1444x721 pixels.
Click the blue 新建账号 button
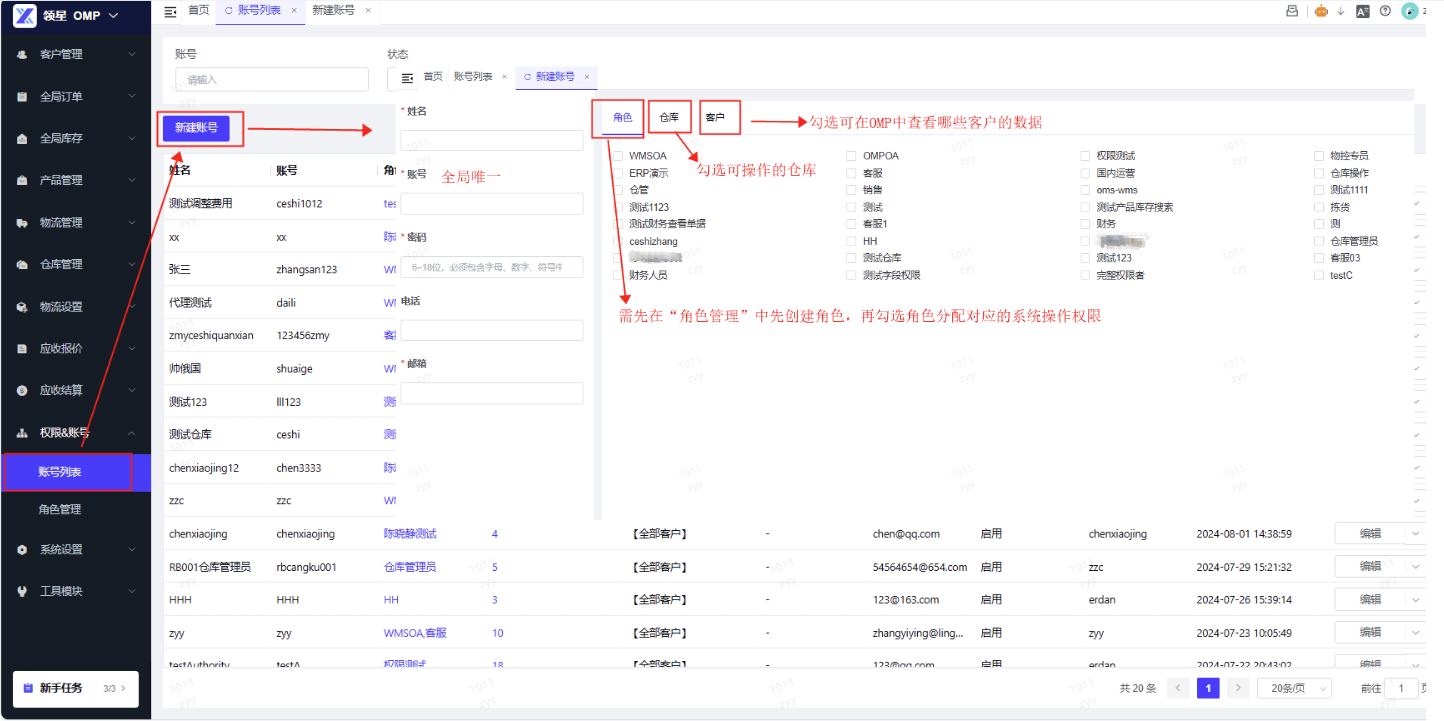coord(196,128)
